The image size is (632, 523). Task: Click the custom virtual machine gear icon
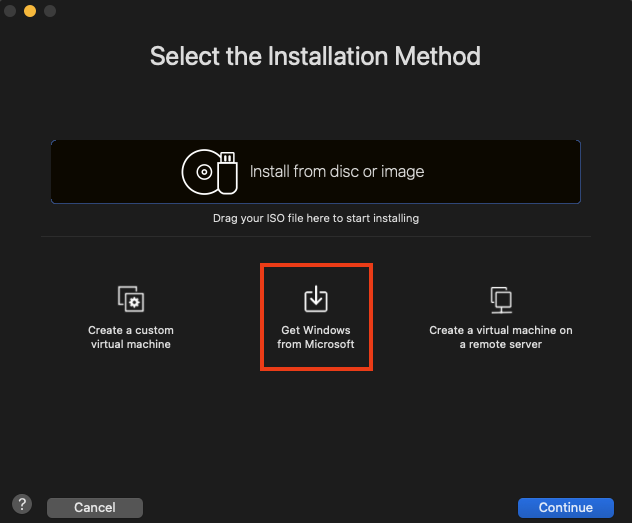(x=130, y=299)
